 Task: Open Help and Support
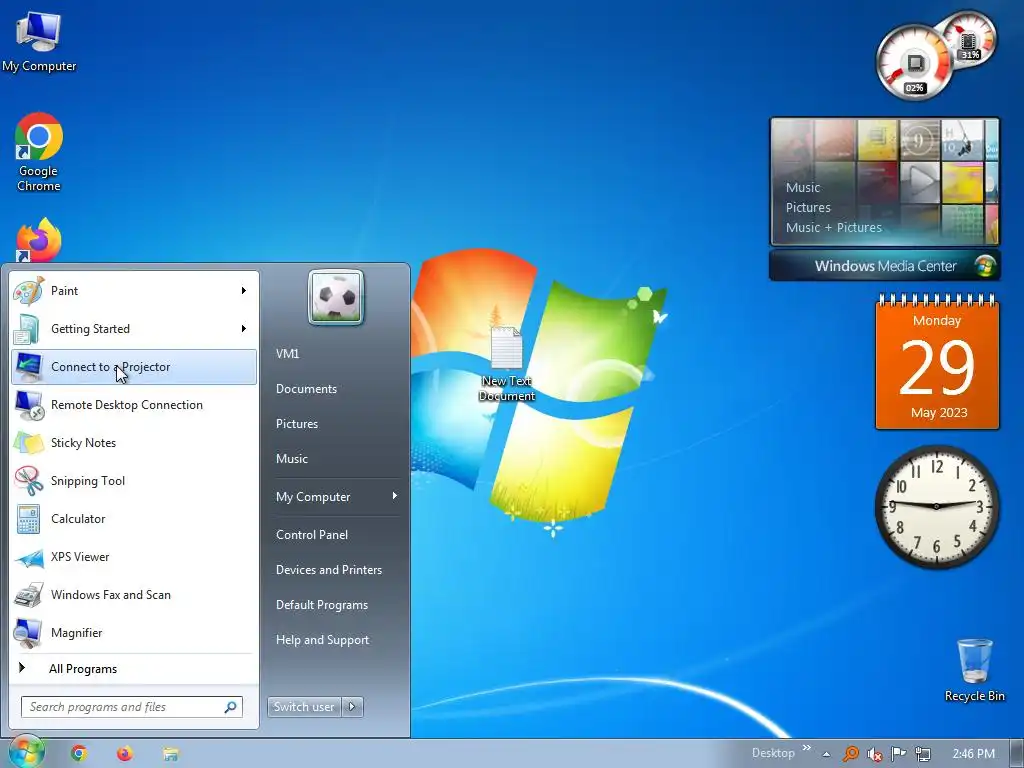[x=322, y=640]
